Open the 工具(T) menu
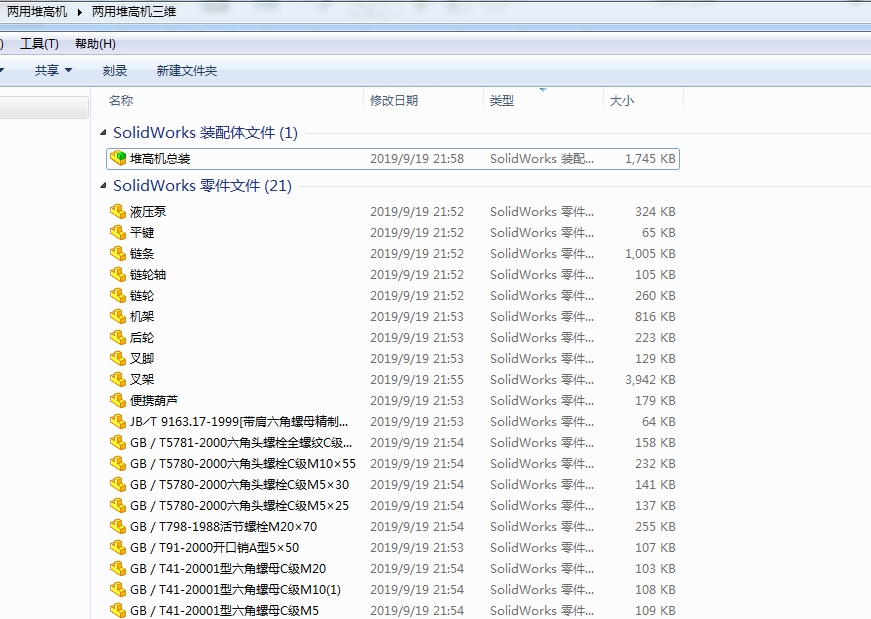This screenshot has height=619, width=871. (x=39, y=44)
